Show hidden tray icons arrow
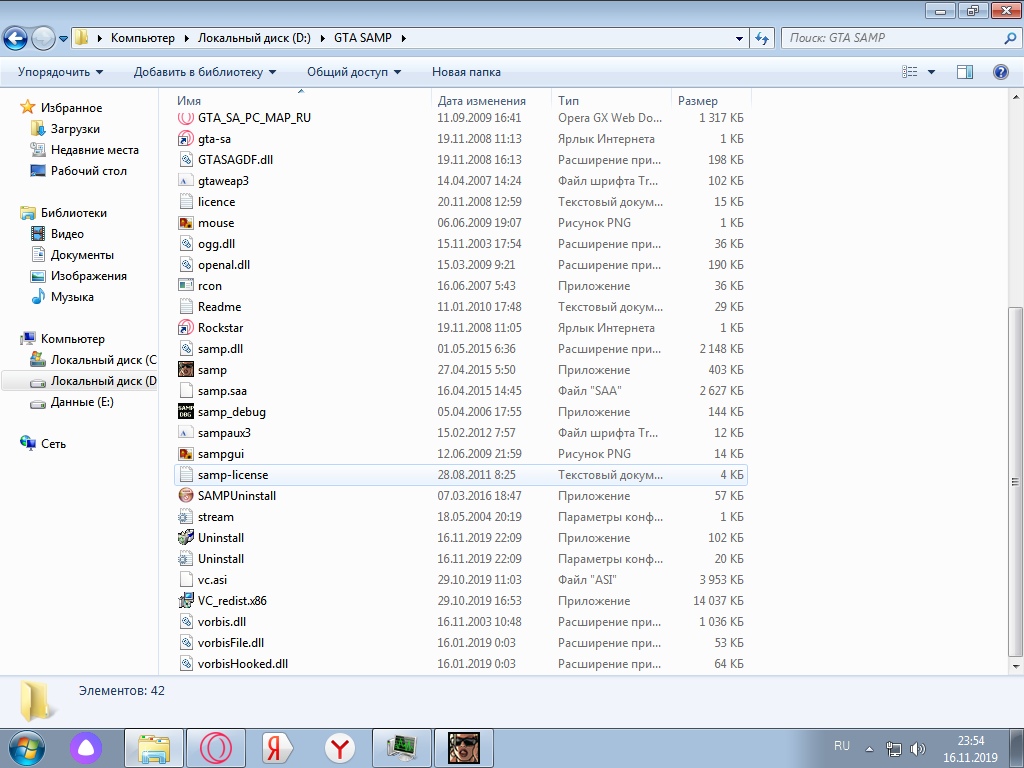 869,749
